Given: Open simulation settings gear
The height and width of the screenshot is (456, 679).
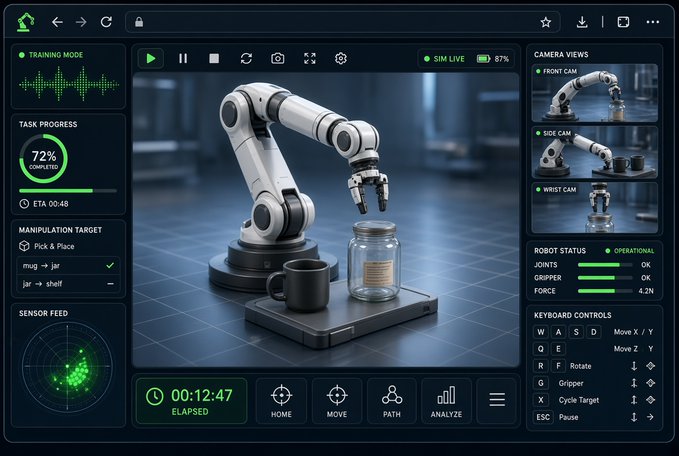Looking at the screenshot, I should (x=341, y=58).
